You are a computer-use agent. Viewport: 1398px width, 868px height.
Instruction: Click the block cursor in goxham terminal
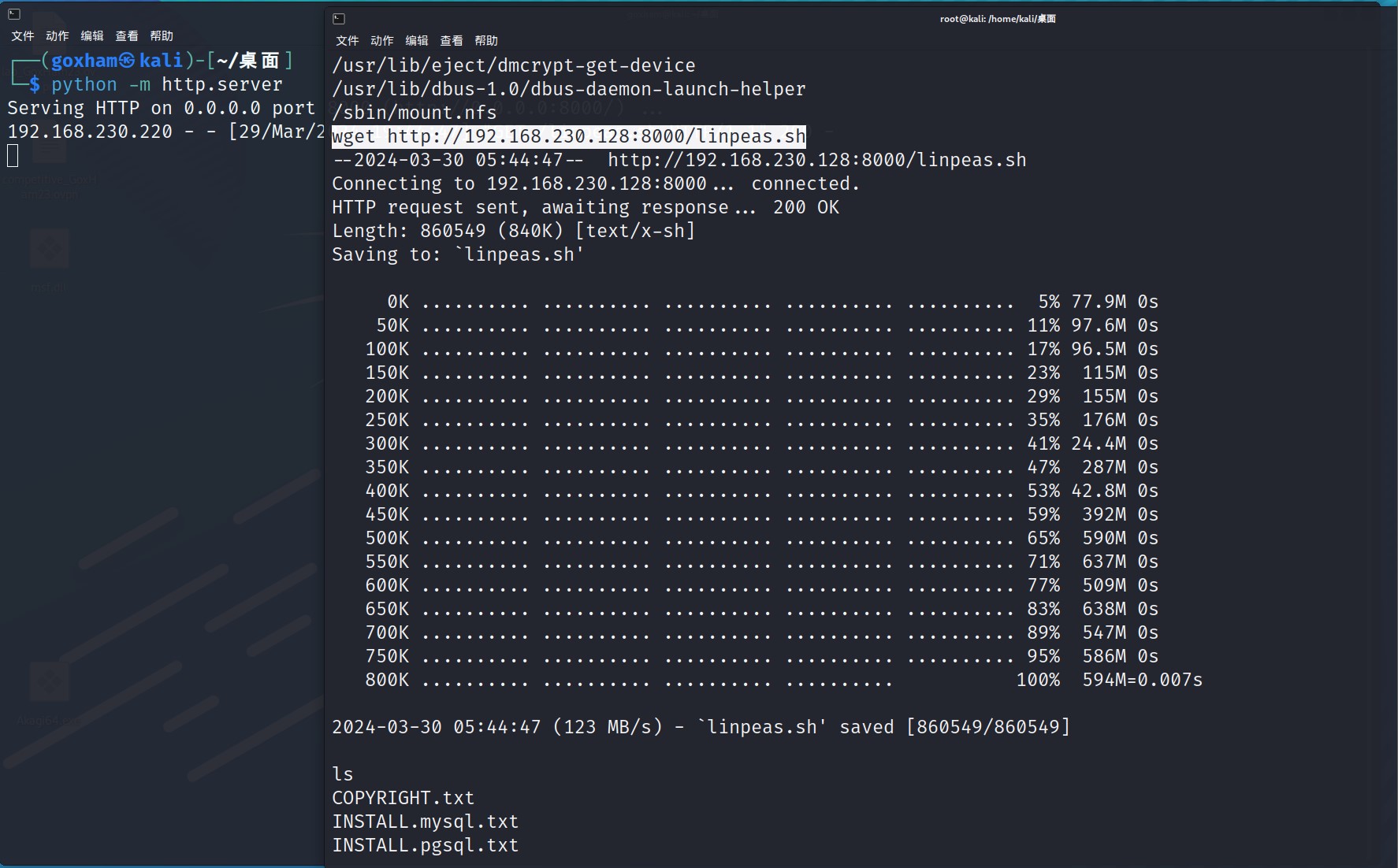(x=13, y=156)
